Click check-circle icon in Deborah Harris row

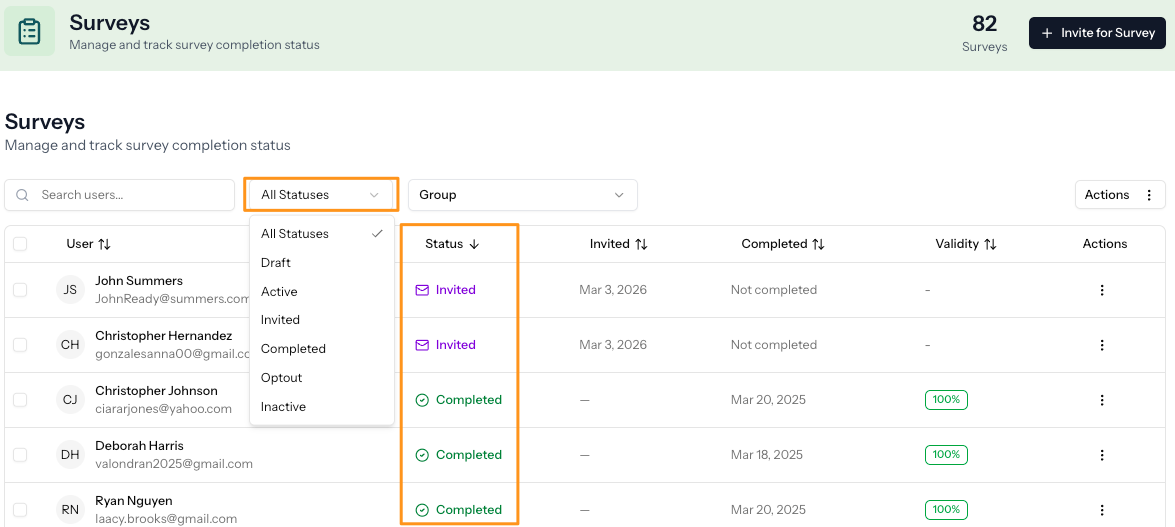422,455
